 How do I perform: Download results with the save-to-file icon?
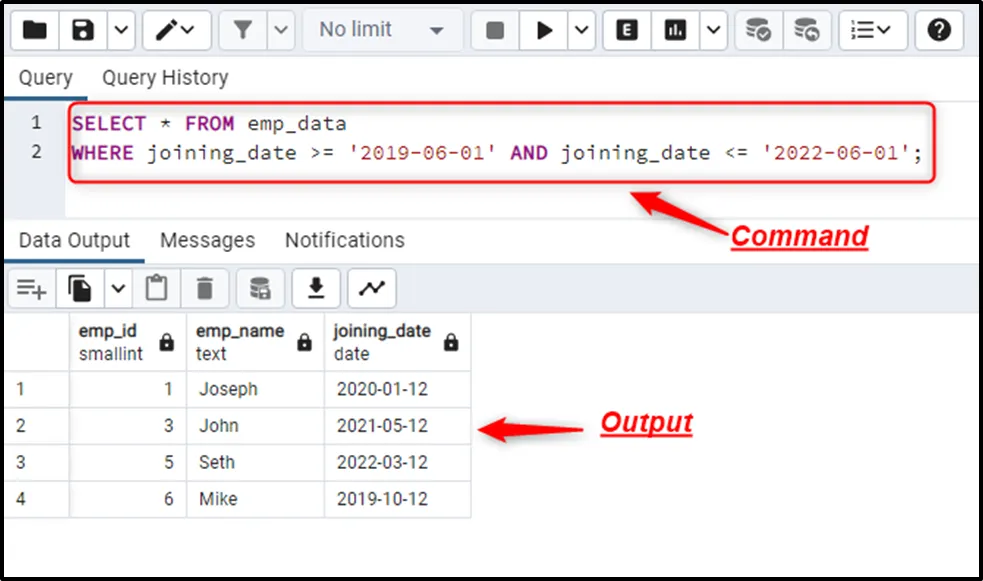click(x=316, y=288)
